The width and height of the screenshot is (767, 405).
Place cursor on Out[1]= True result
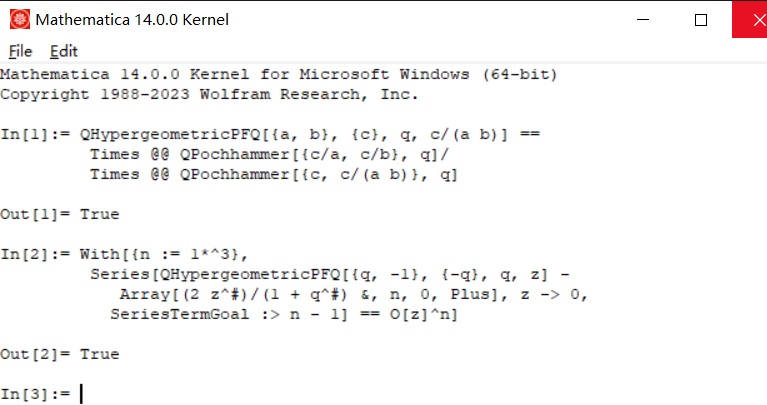60,214
